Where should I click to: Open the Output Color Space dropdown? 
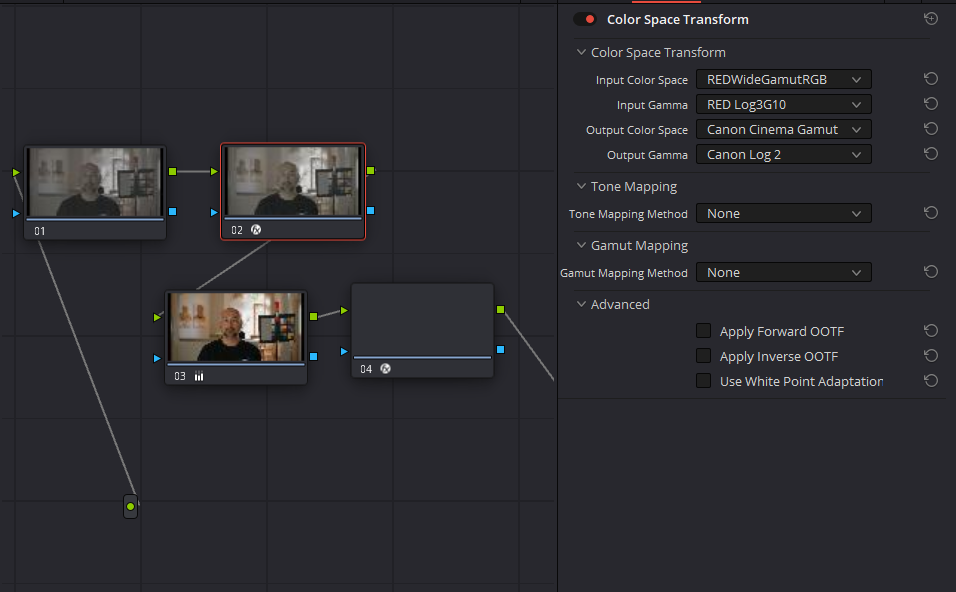click(783, 129)
